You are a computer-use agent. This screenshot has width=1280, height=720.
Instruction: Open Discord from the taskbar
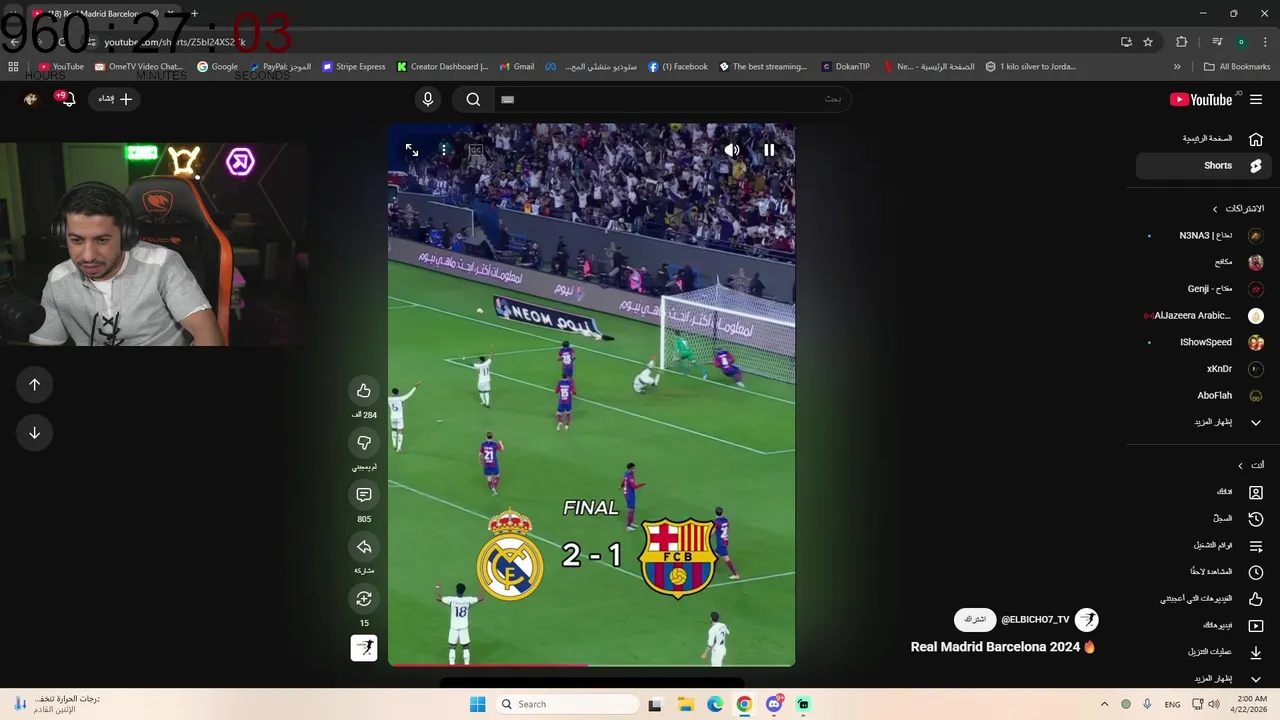click(774, 704)
